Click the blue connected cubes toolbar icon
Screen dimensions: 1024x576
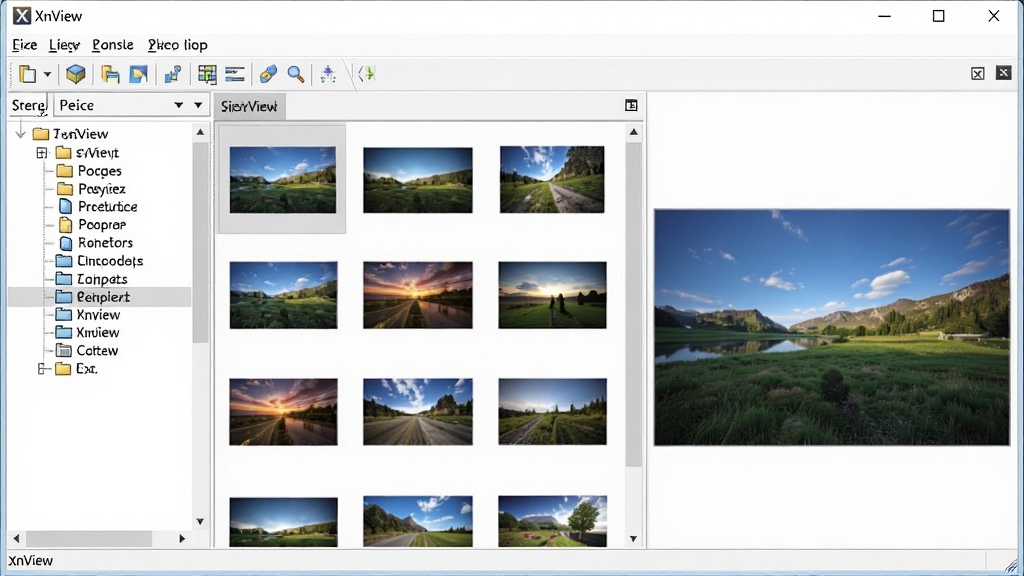pos(173,74)
